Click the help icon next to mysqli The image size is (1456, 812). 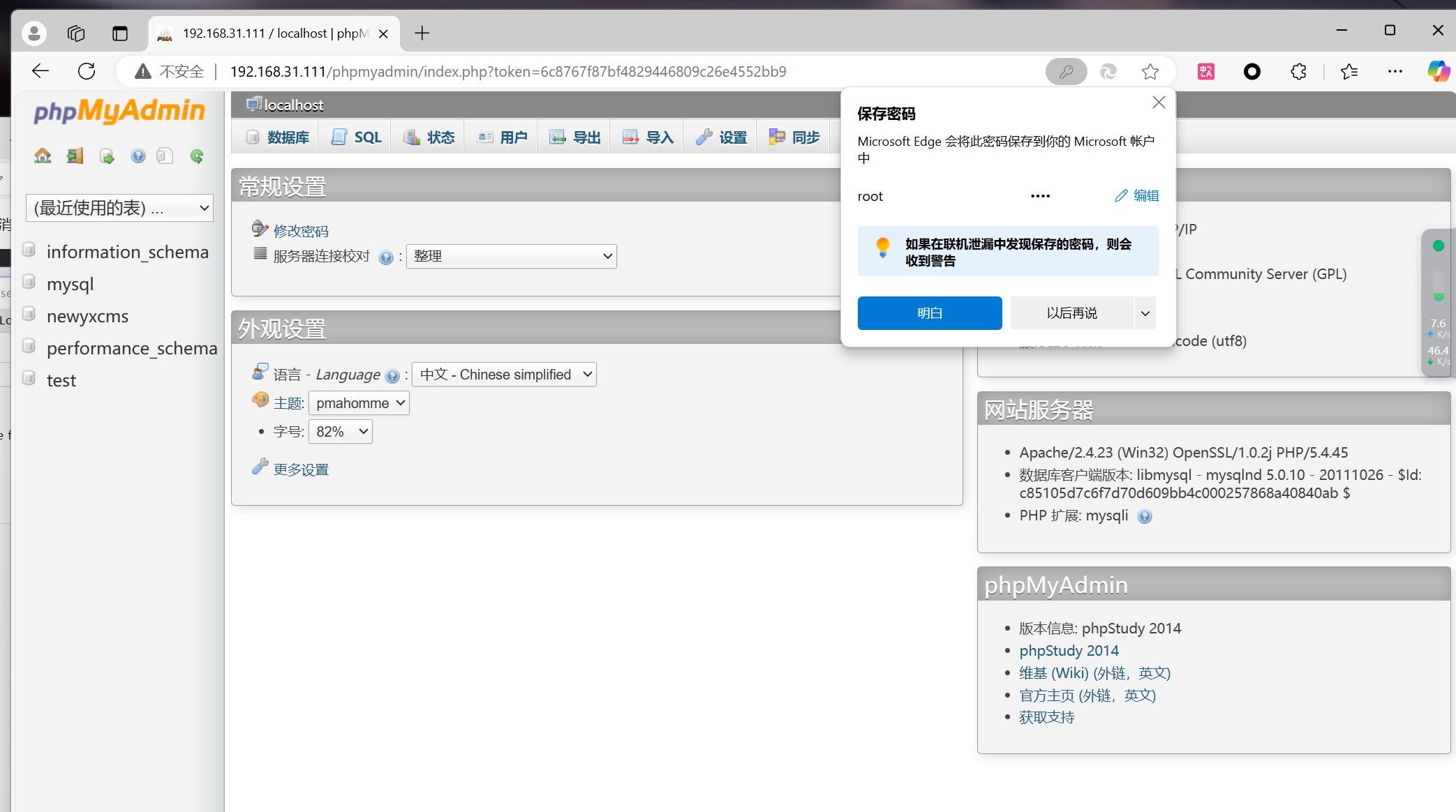click(1145, 516)
